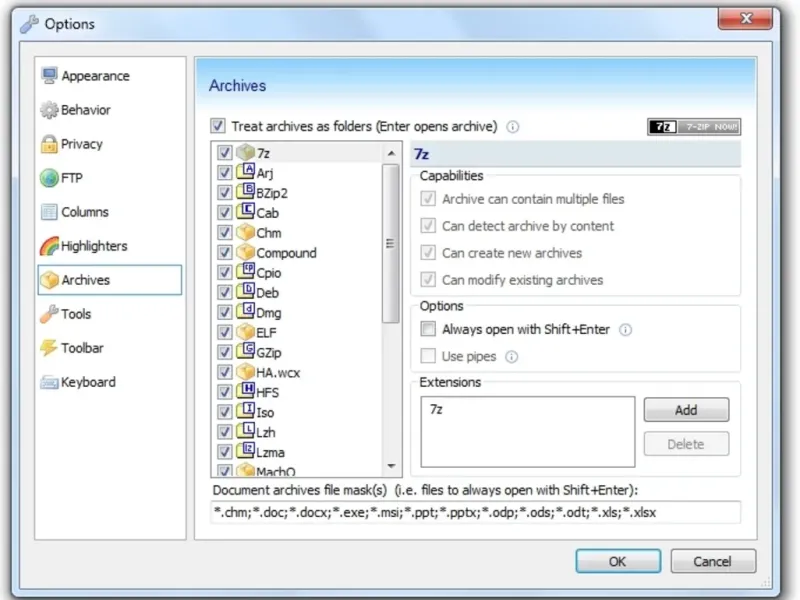The image size is (800, 600).
Task: Click the Dmg archive type icon
Action: pyautogui.click(x=245, y=312)
